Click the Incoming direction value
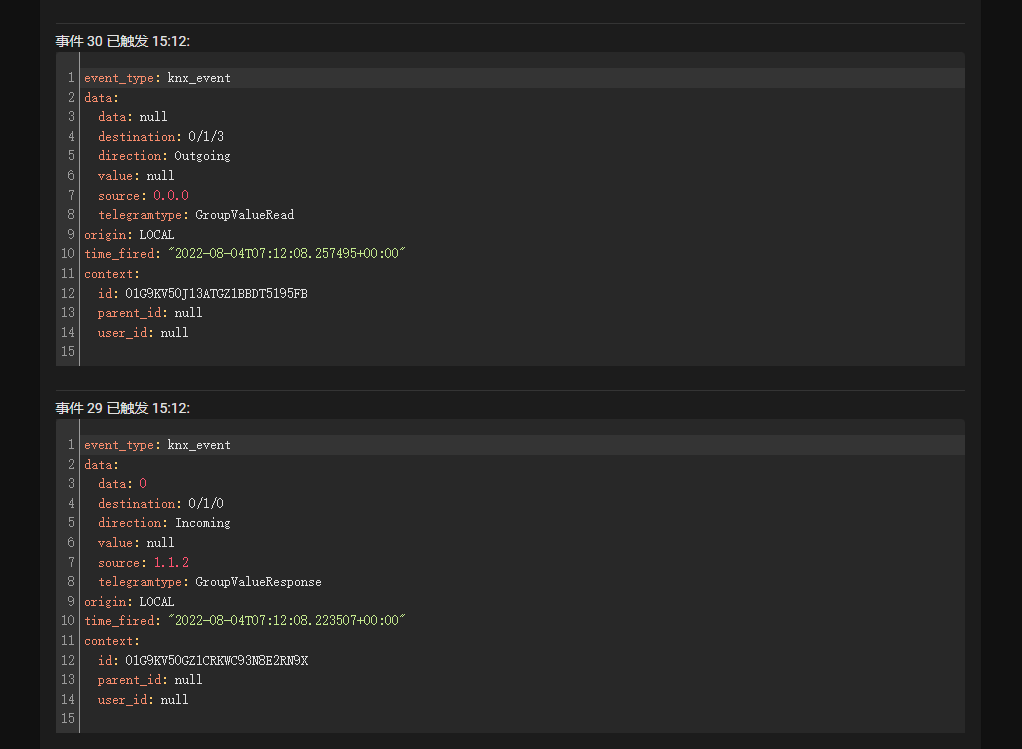1022x749 pixels. pyautogui.click(x=202, y=523)
